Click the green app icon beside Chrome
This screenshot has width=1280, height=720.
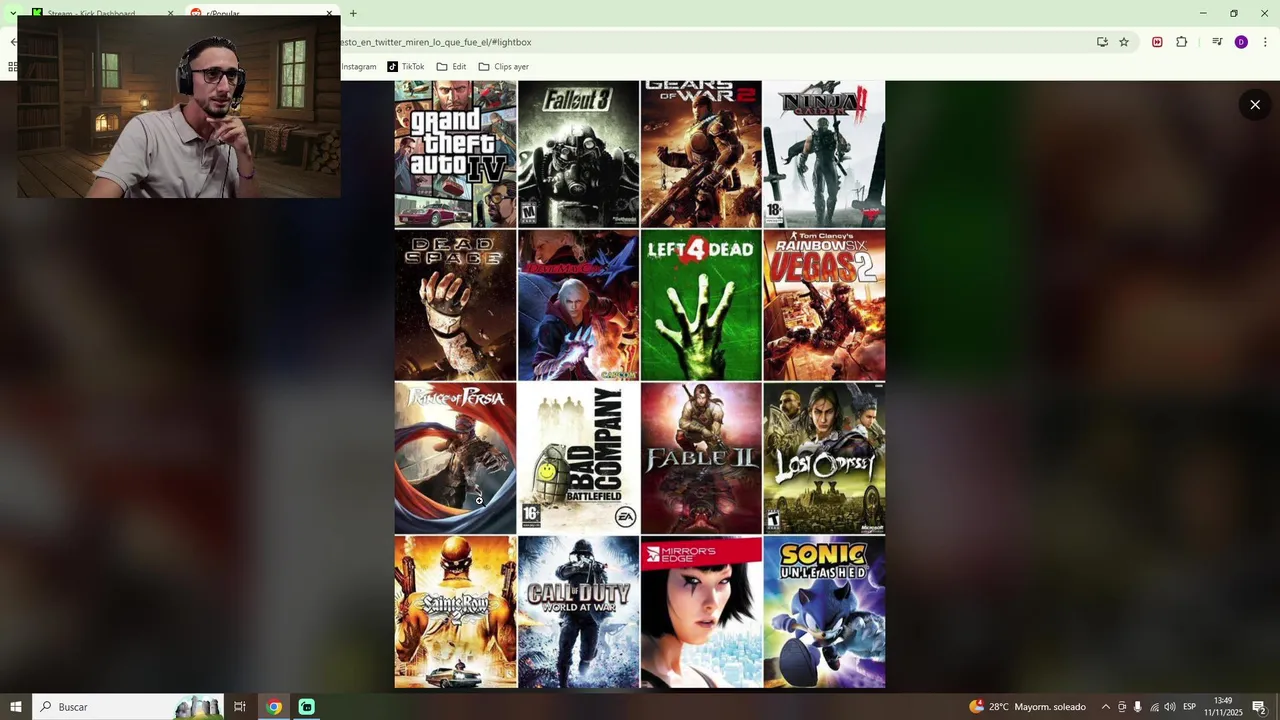point(307,707)
